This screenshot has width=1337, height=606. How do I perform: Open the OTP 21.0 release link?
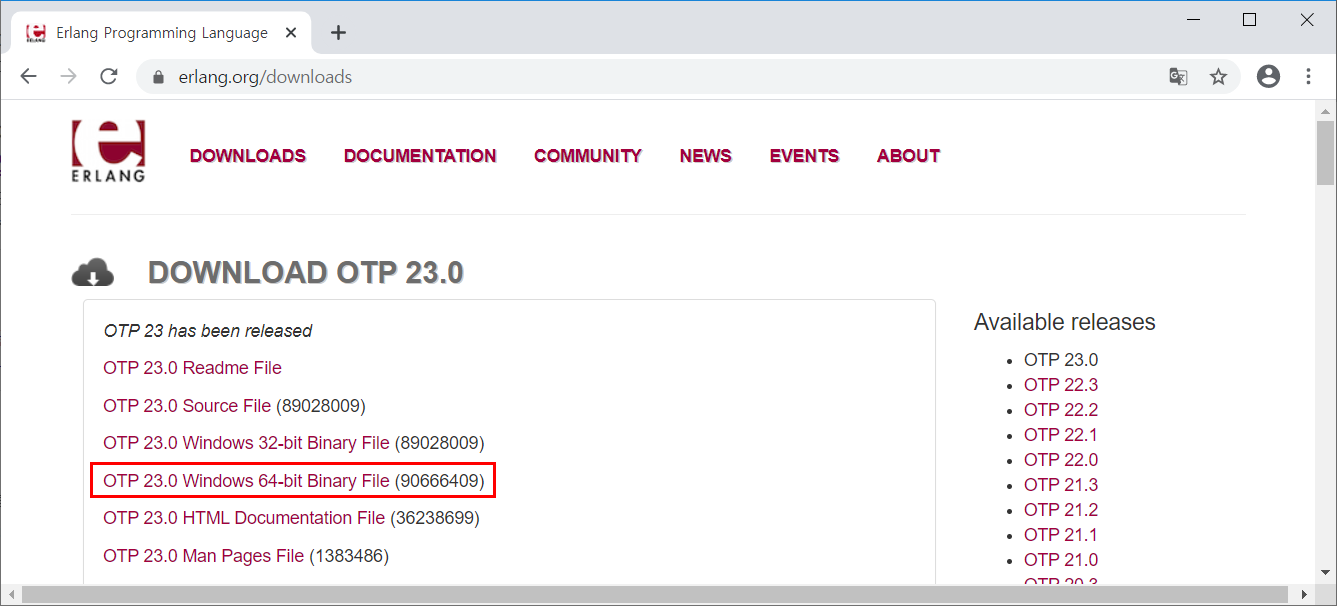point(1061,560)
